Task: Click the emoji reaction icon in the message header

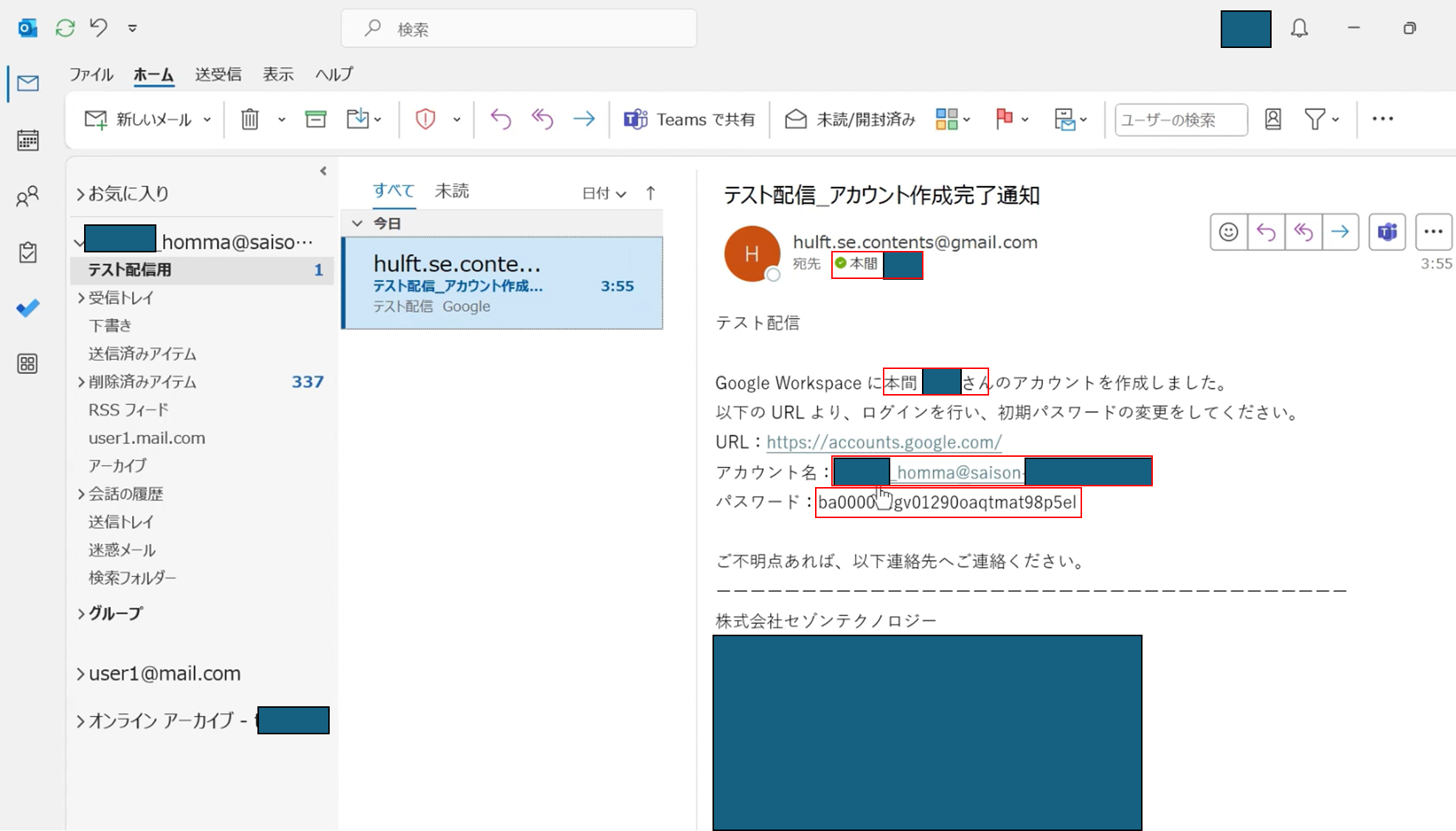Action: 1228,232
